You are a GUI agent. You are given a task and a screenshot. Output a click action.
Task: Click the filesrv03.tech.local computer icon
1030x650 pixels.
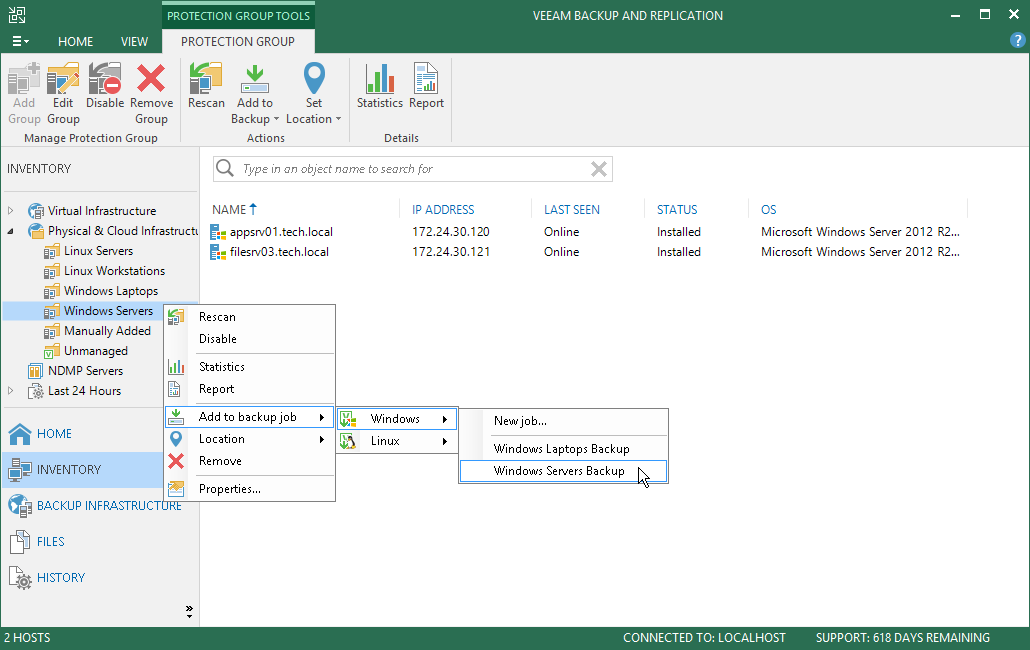(x=218, y=251)
